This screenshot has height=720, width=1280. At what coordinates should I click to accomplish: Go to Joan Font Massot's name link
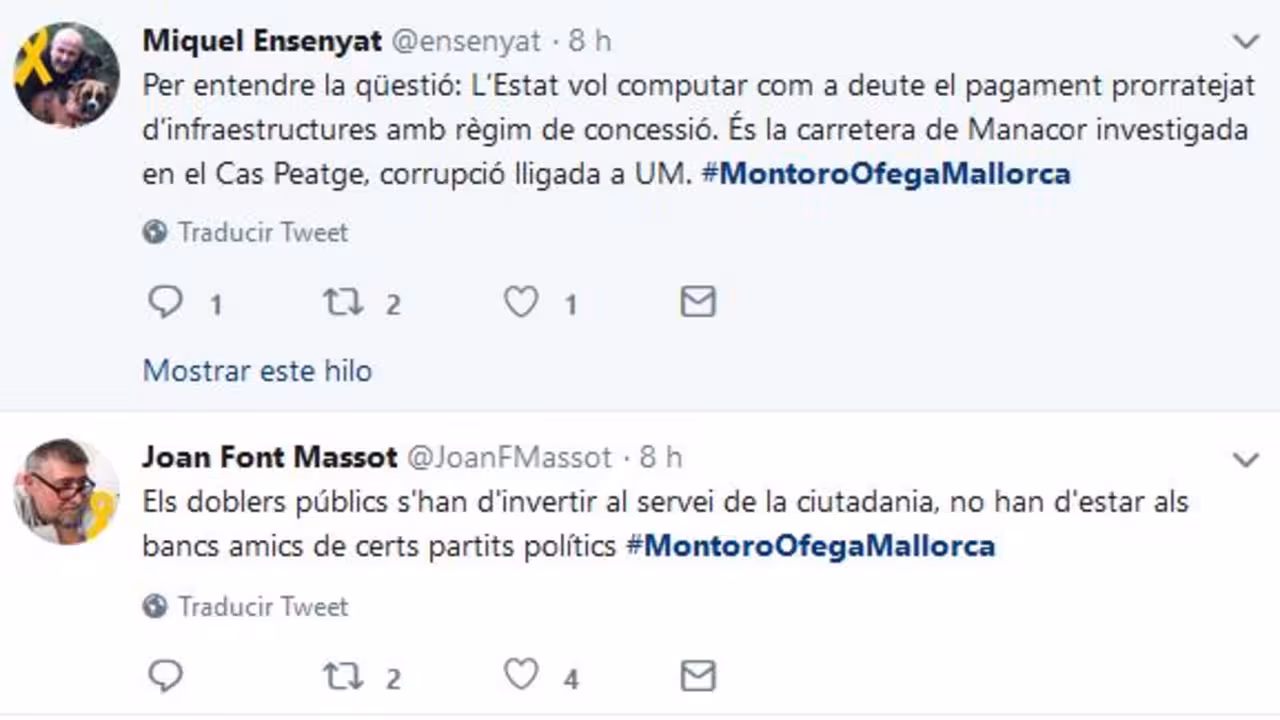coord(270,458)
